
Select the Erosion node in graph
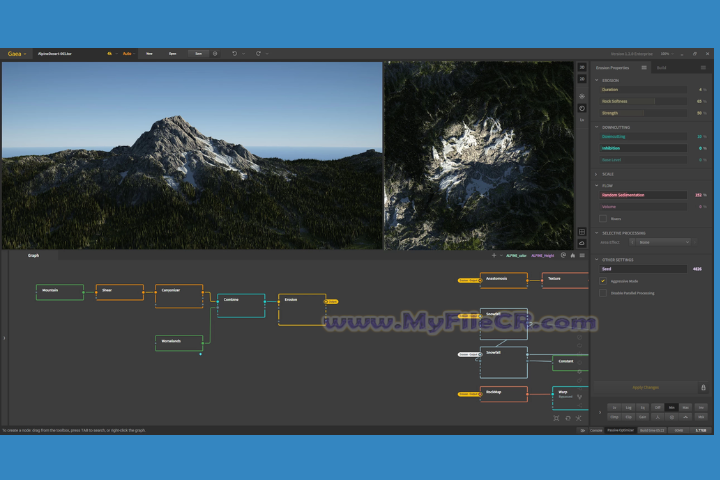tap(301, 309)
